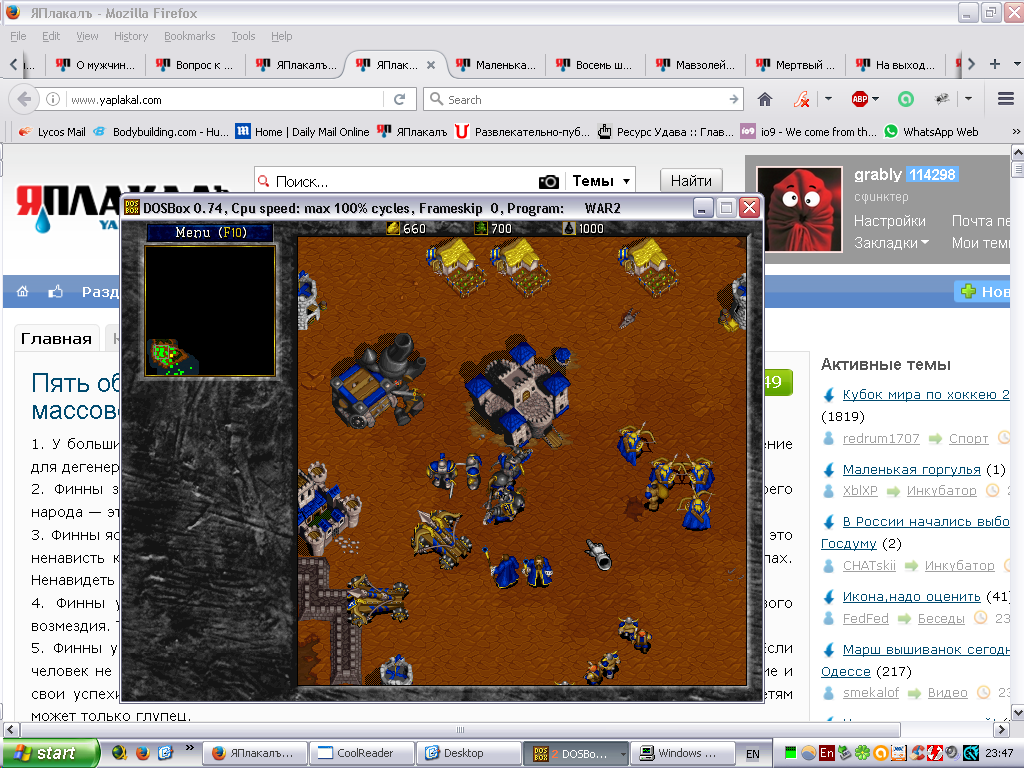Open a new tab with plus button

pos(995,64)
